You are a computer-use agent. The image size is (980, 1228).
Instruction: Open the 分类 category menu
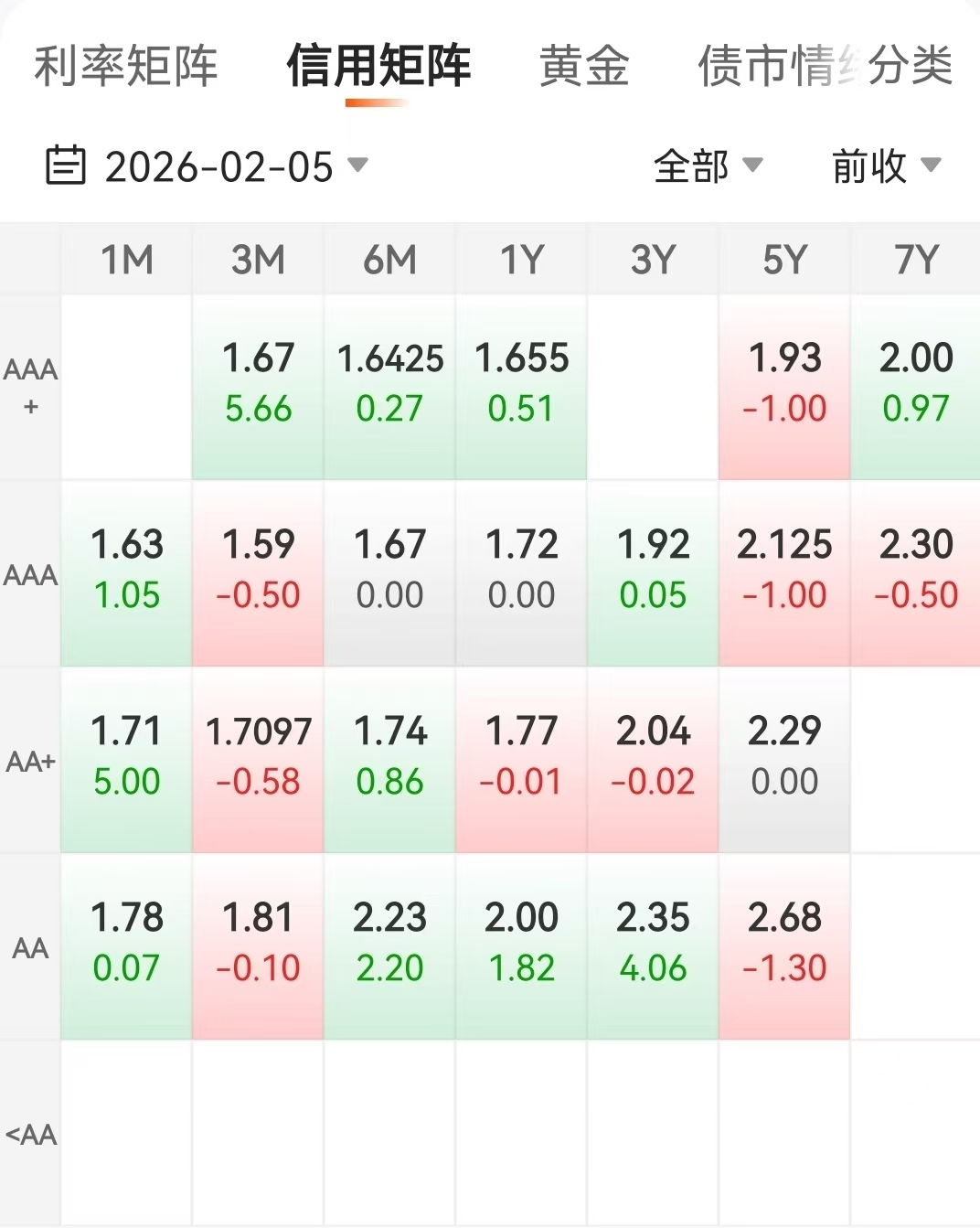pyautogui.click(x=911, y=66)
